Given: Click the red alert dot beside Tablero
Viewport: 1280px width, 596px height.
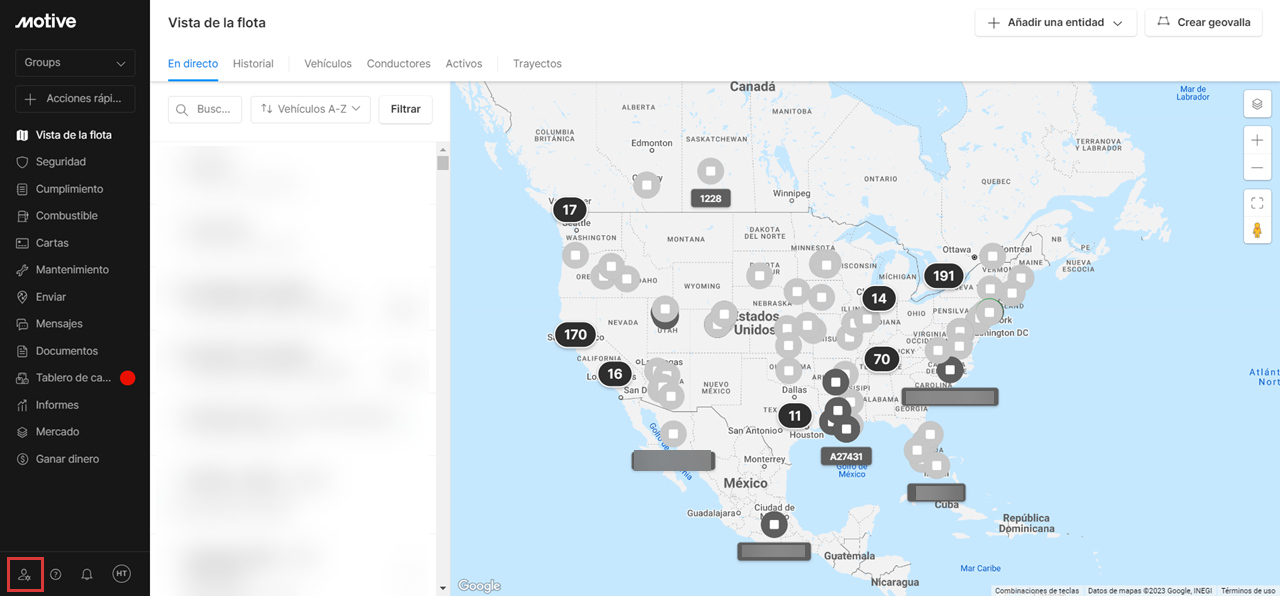Looking at the screenshot, I should [127, 378].
